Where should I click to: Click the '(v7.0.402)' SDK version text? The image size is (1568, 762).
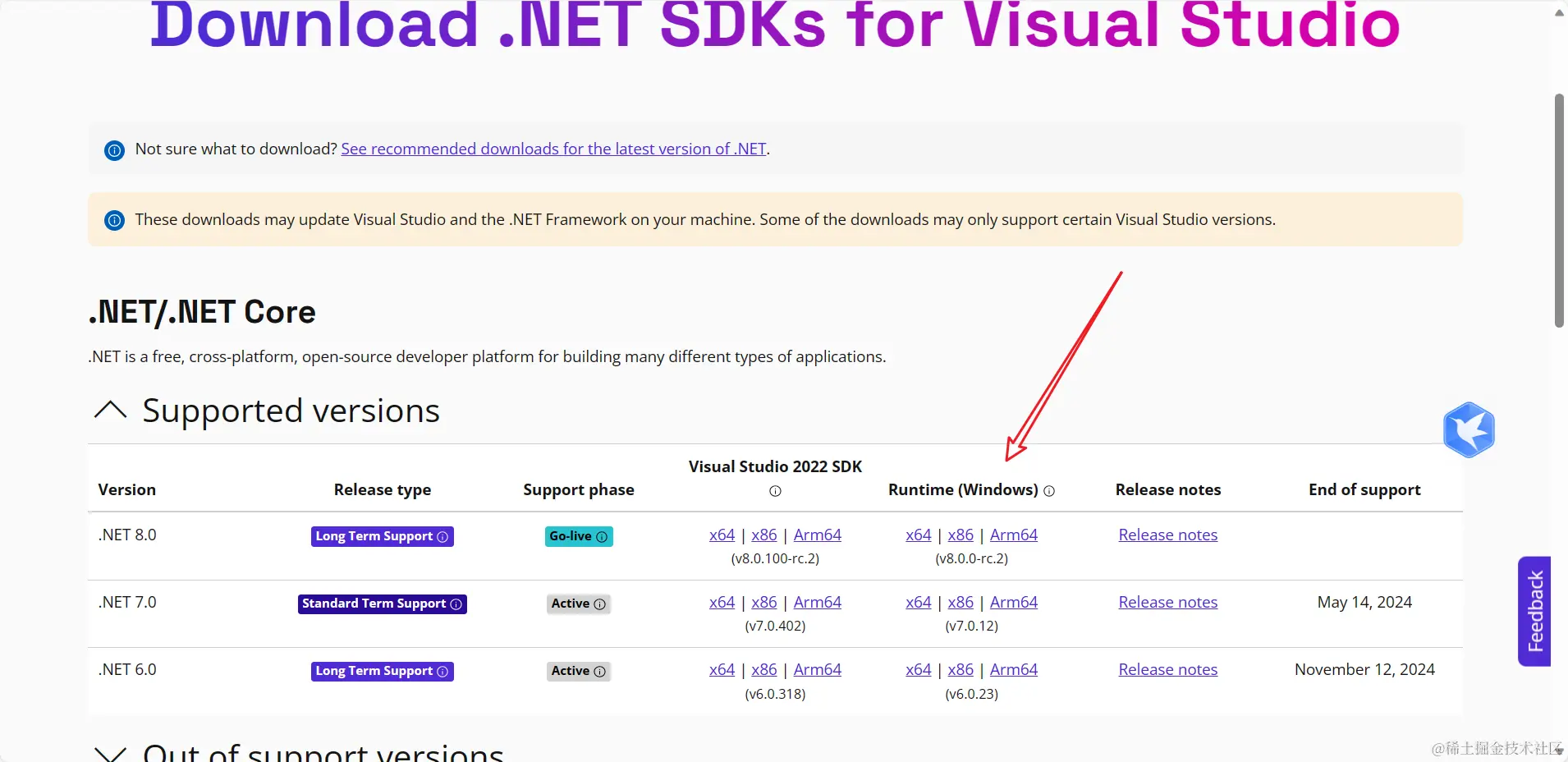point(775,626)
